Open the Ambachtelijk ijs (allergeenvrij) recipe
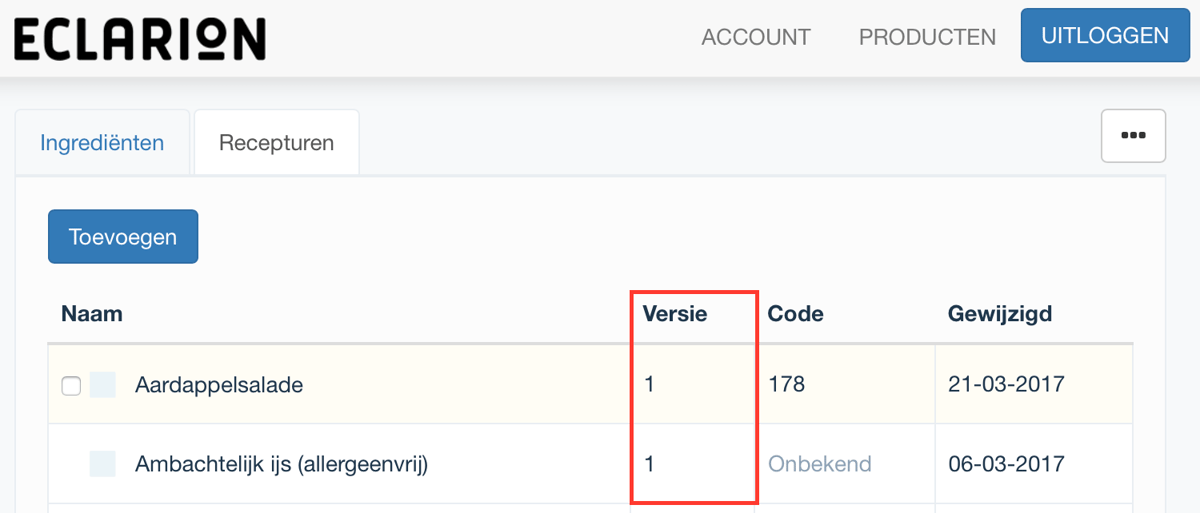The width and height of the screenshot is (1200, 513). click(x=281, y=464)
